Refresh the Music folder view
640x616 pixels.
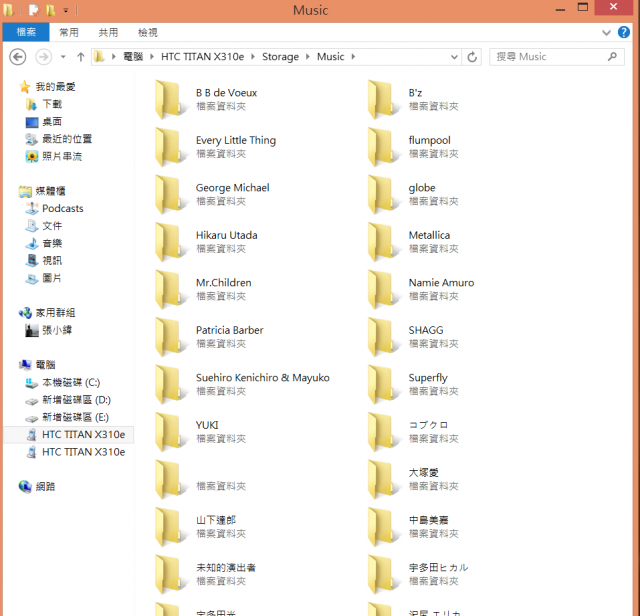pos(472,57)
